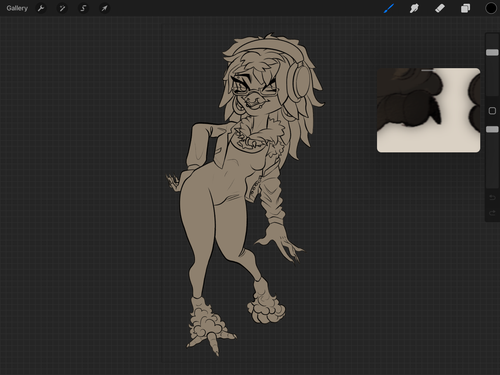Open the Layers panel
Image resolution: width=500 pixels, height=375 pixels.
click(465, 8)
